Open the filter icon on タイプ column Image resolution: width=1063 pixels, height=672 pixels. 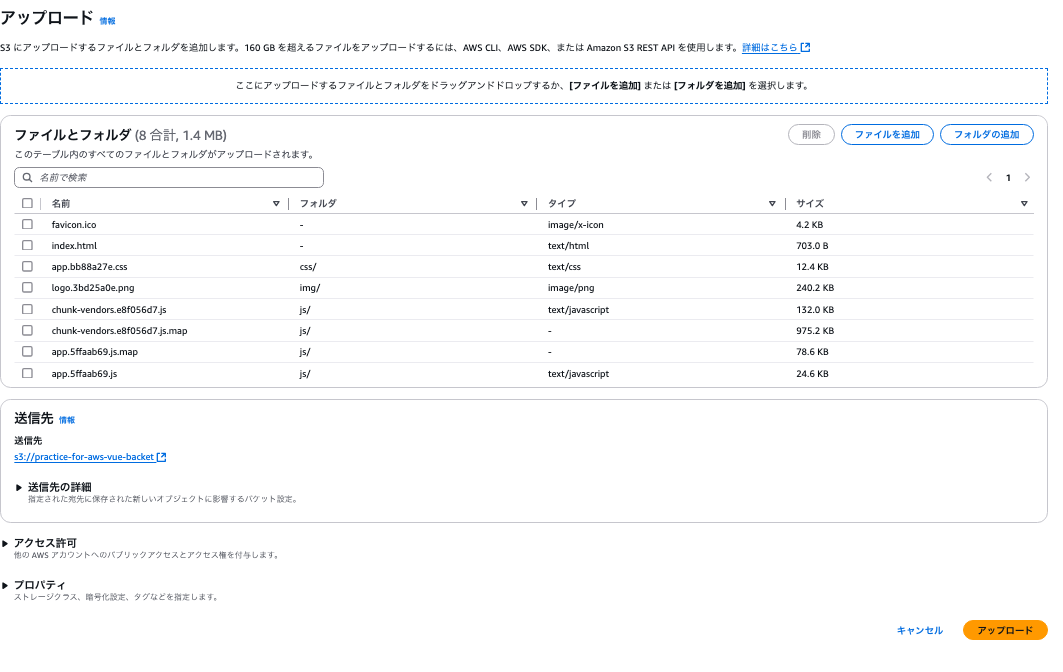click(772, 203)
